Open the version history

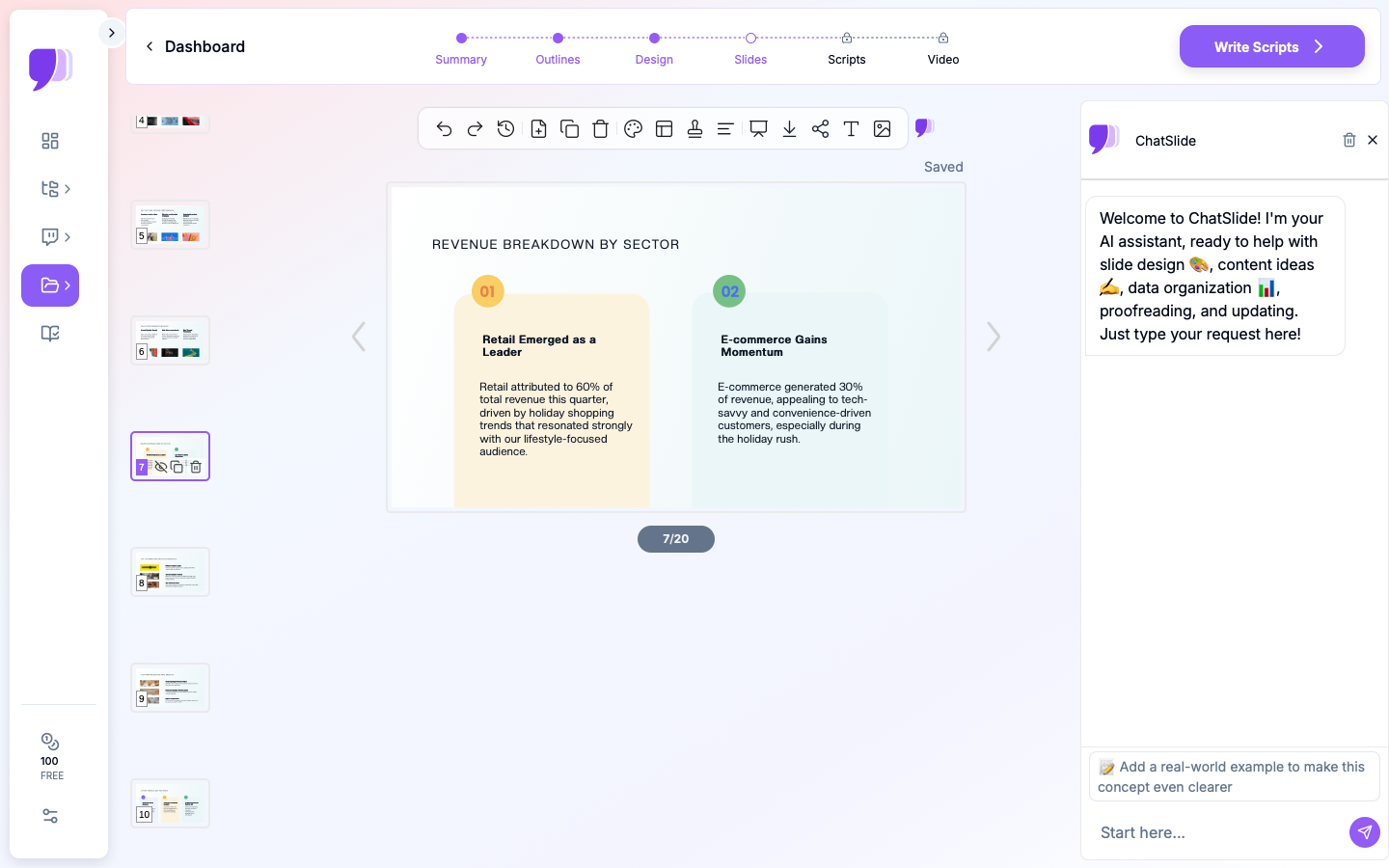pyautogui.click(x=505, y=128)
